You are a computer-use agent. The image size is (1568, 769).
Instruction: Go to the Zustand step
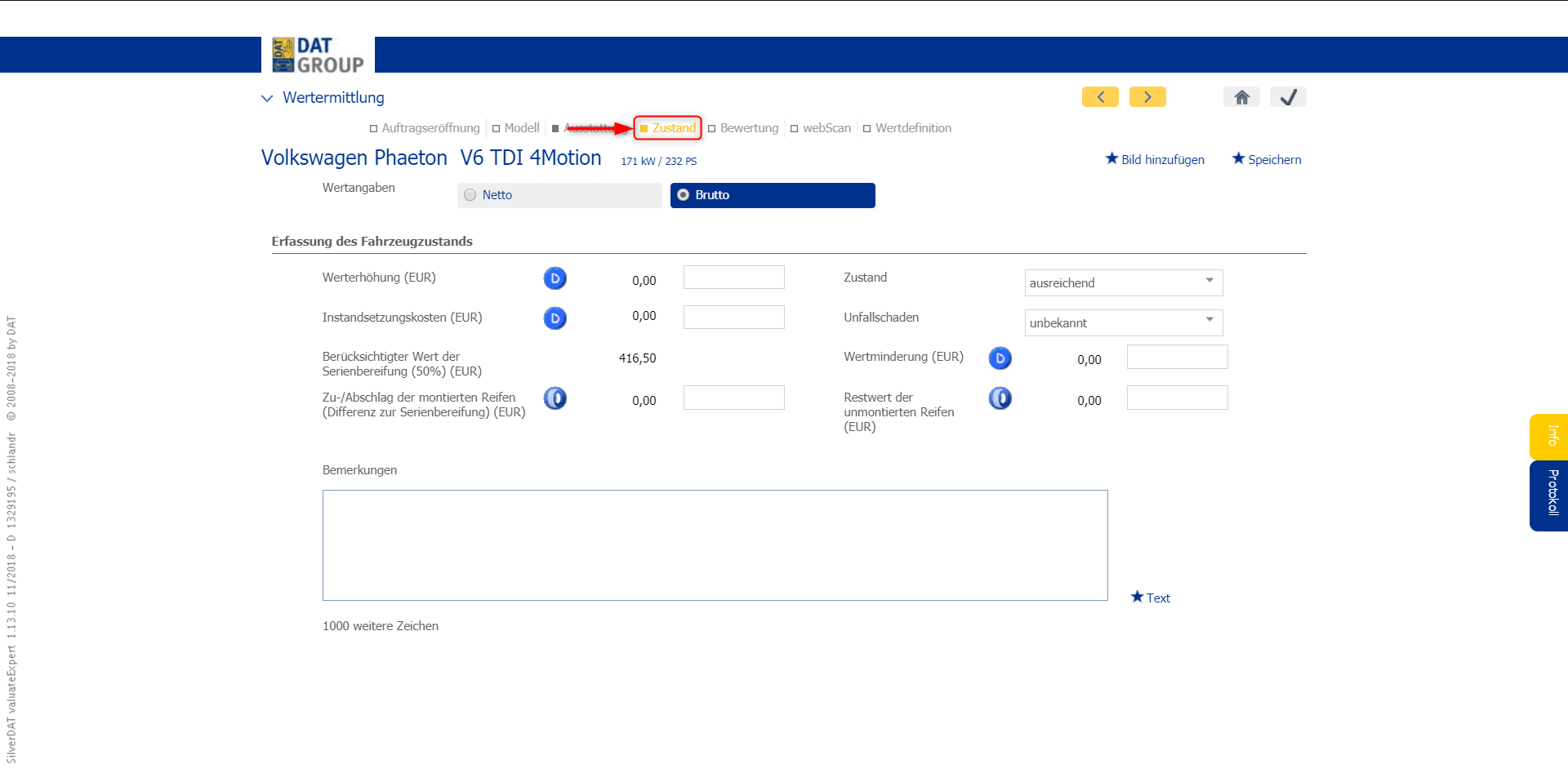tap(668, 128)
